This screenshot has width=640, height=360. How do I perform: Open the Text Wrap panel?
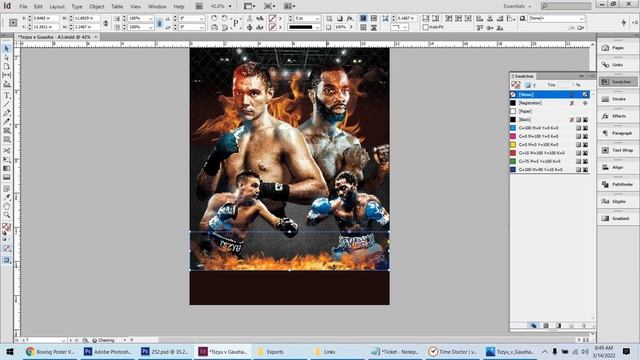click(x=618, y=150)
